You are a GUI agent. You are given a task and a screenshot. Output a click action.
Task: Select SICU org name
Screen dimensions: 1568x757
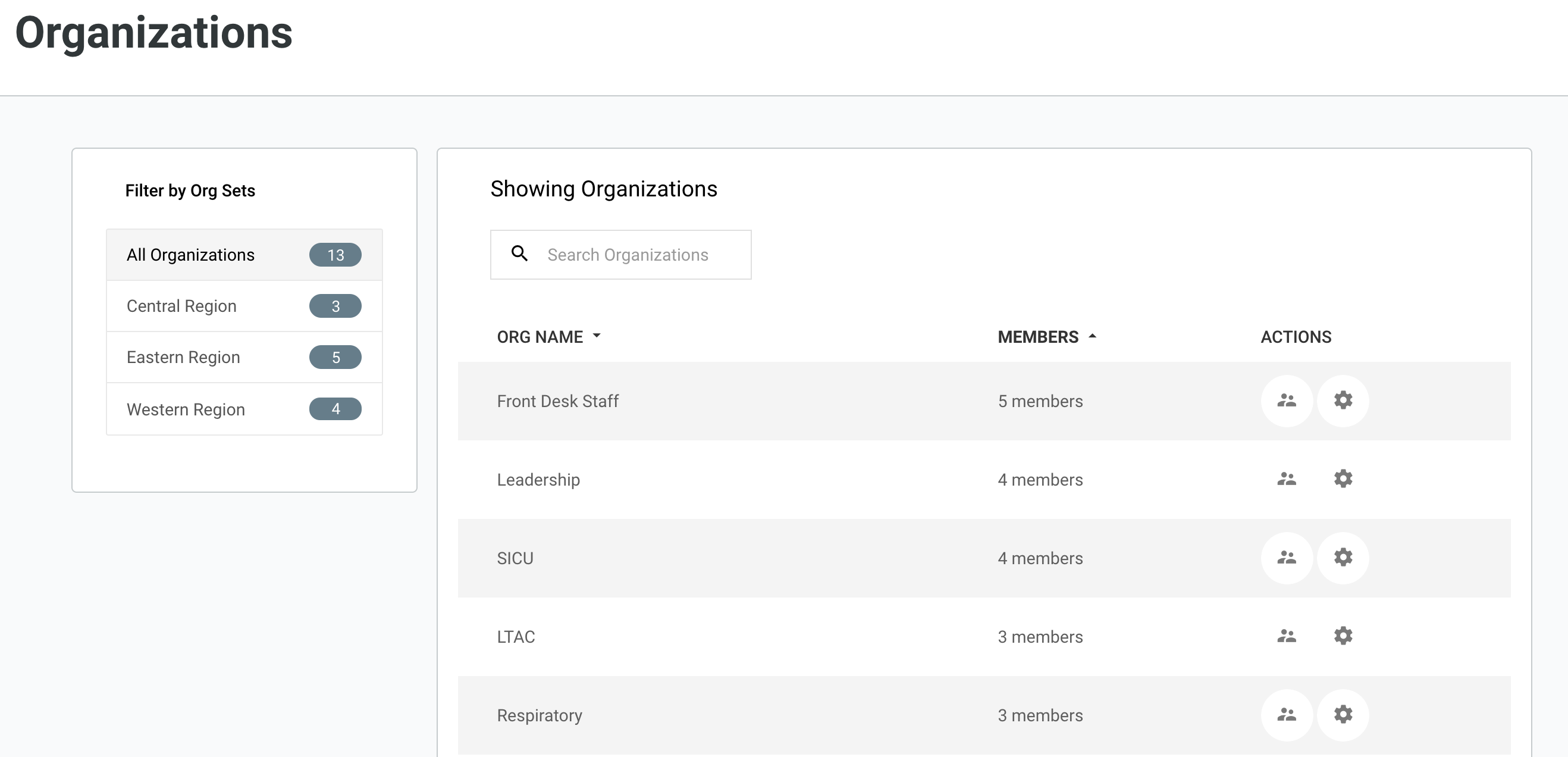515,558
